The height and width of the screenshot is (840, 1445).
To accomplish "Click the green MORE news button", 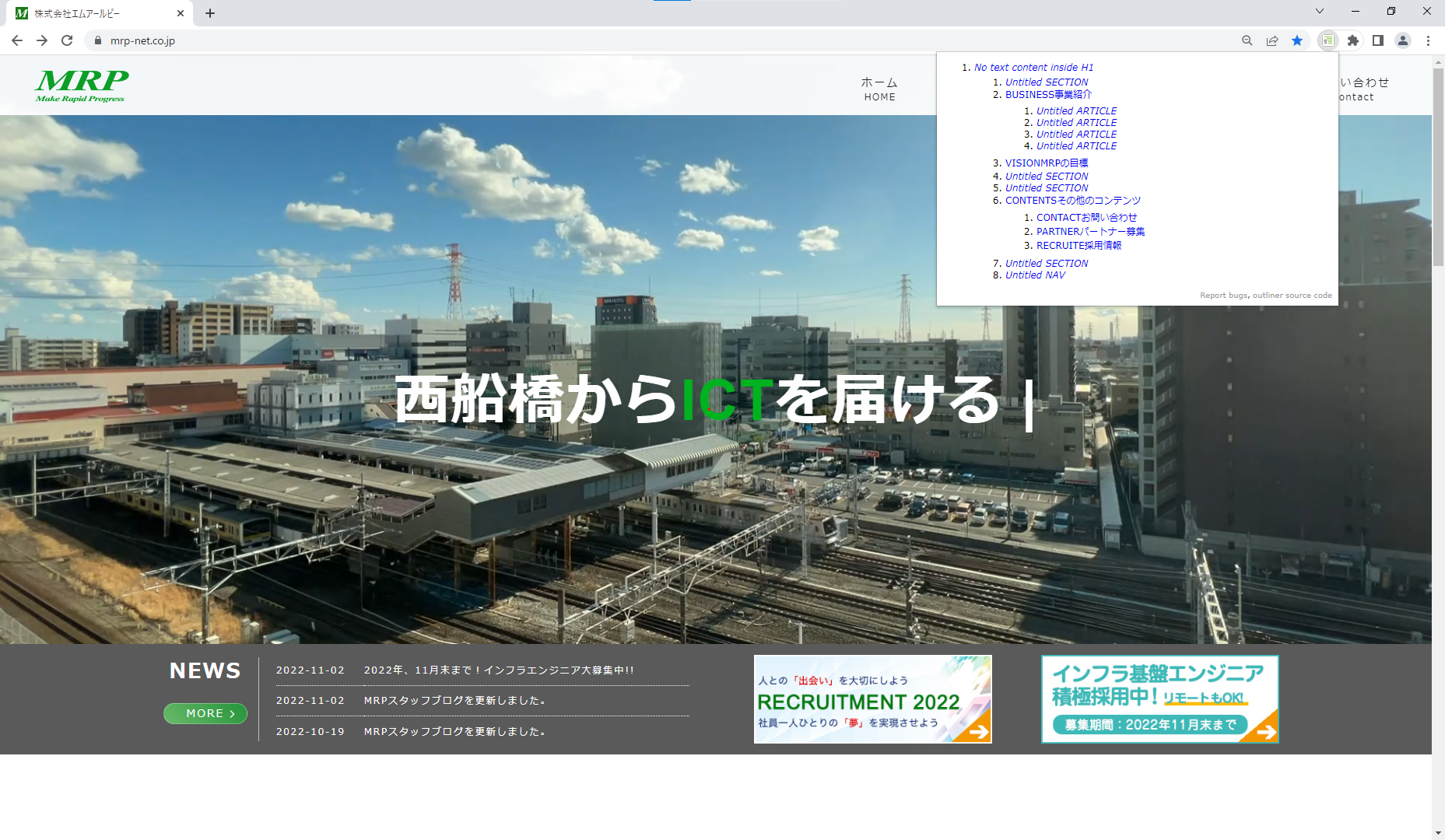I will [205, 713].
